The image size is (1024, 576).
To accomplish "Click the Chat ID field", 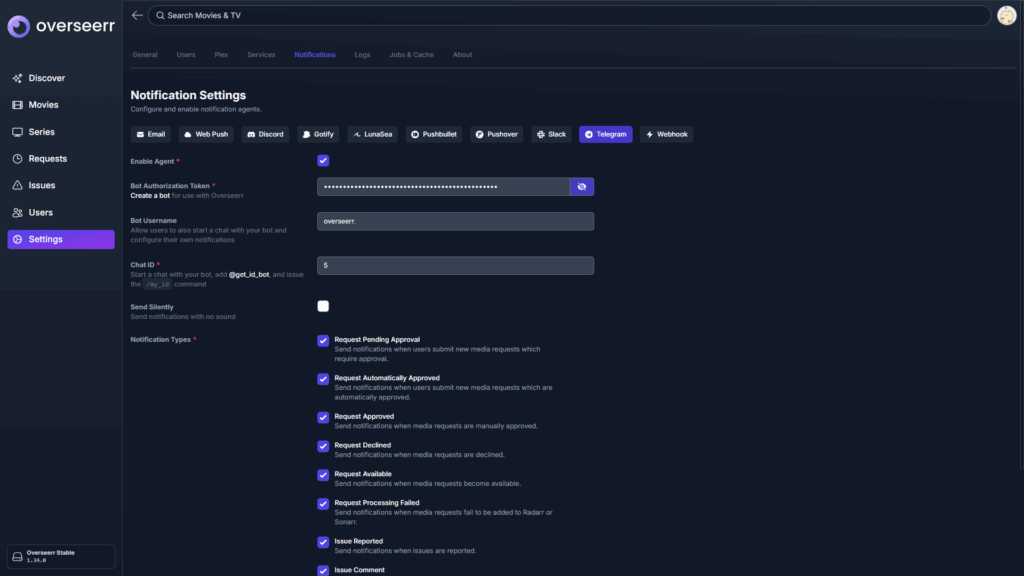I will pos(455,265).
